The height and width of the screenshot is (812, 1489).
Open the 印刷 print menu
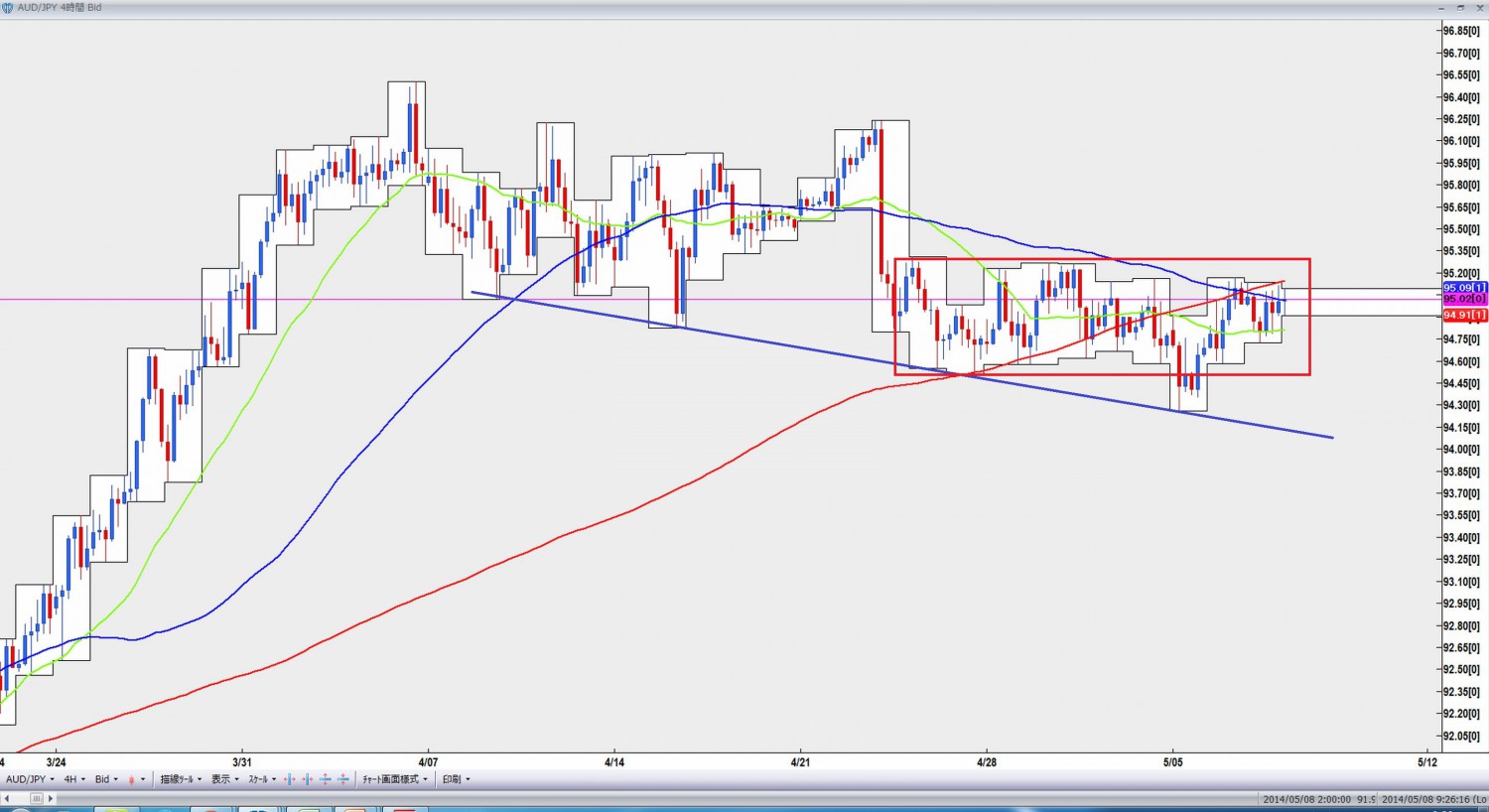(456, 780)
